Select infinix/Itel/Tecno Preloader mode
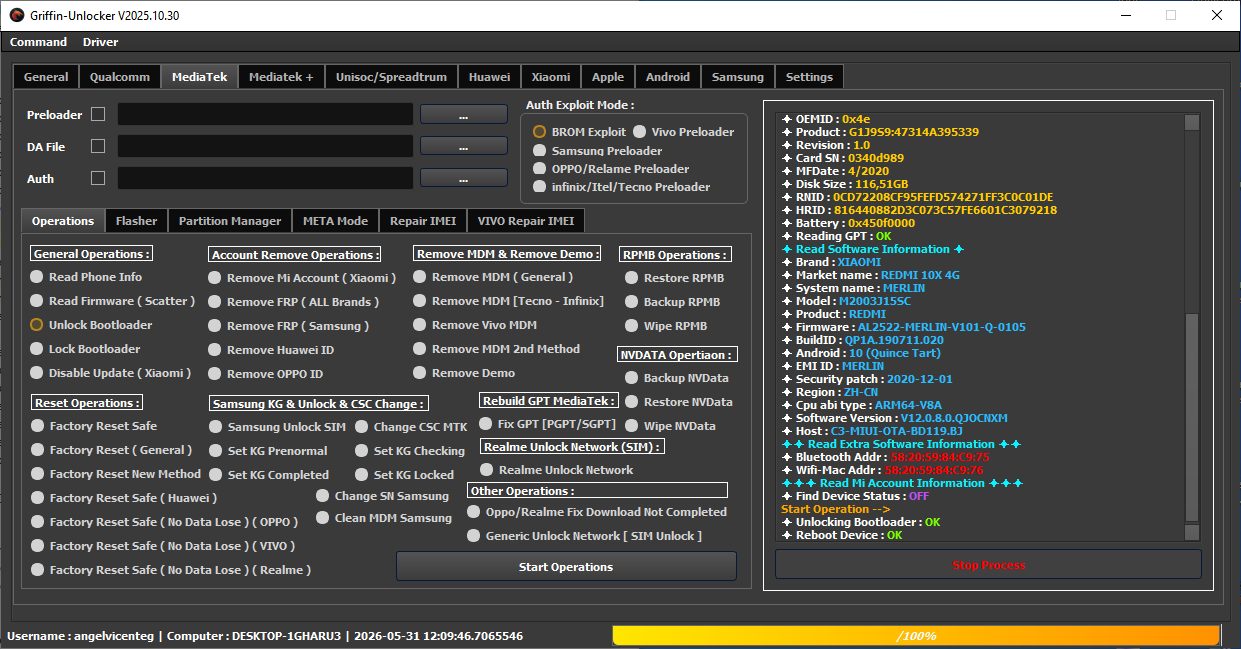This screenshot has width=1241, height=649. [x=622, y=186]
